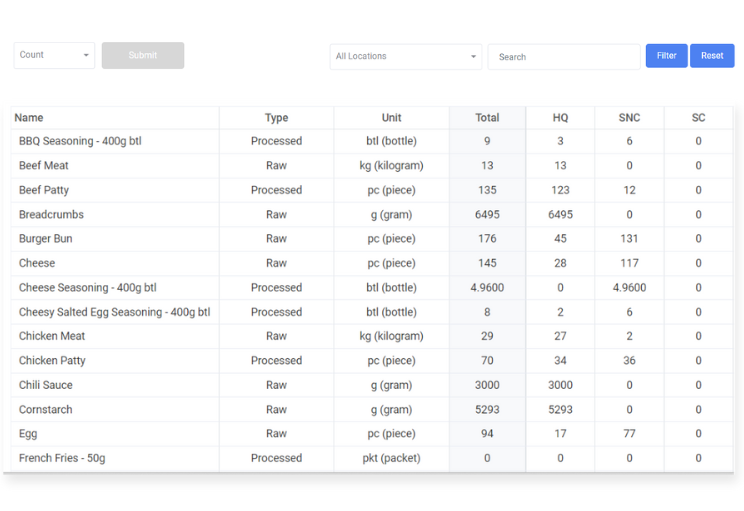
Task: Click the Total column header
Action: pyautogui.click(x=487, y=118)
